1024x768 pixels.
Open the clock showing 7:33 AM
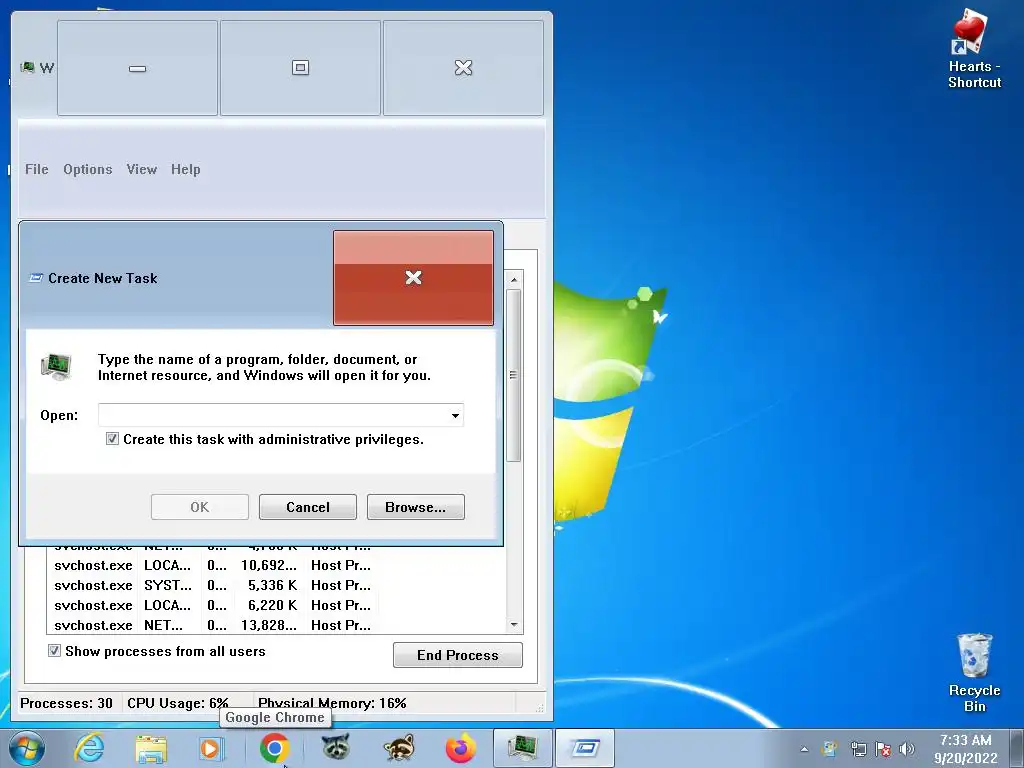point(966,749)
